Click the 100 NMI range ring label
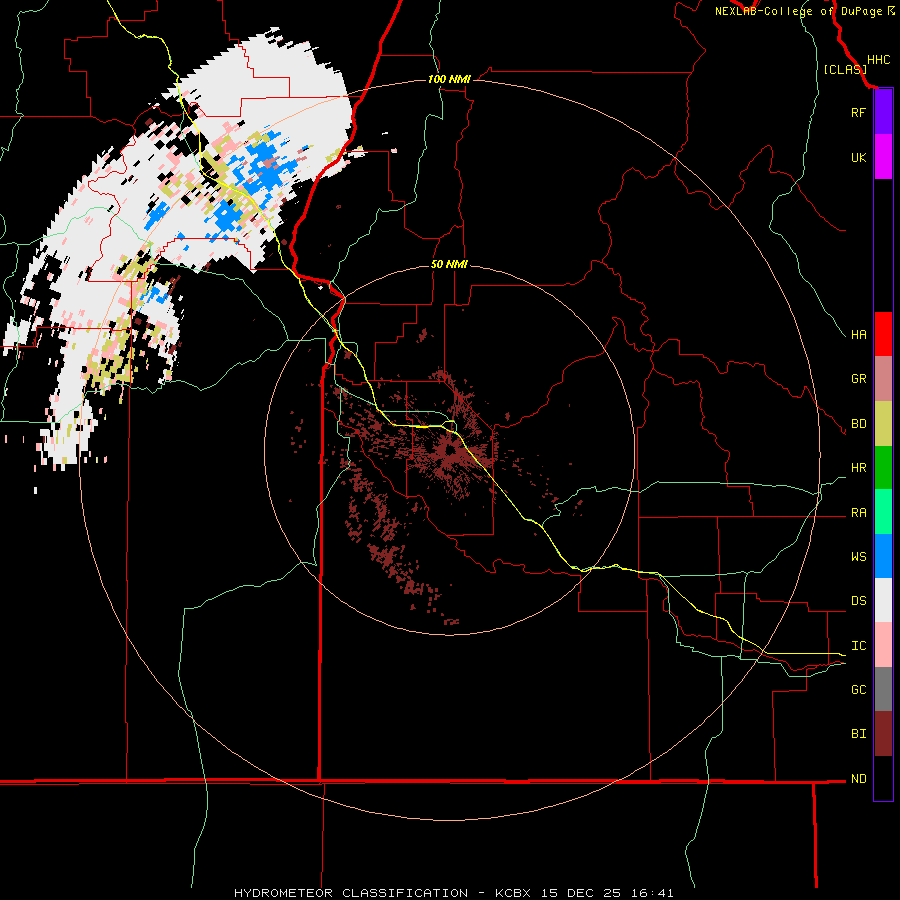 pyautogui.click(x=449, y=79)
